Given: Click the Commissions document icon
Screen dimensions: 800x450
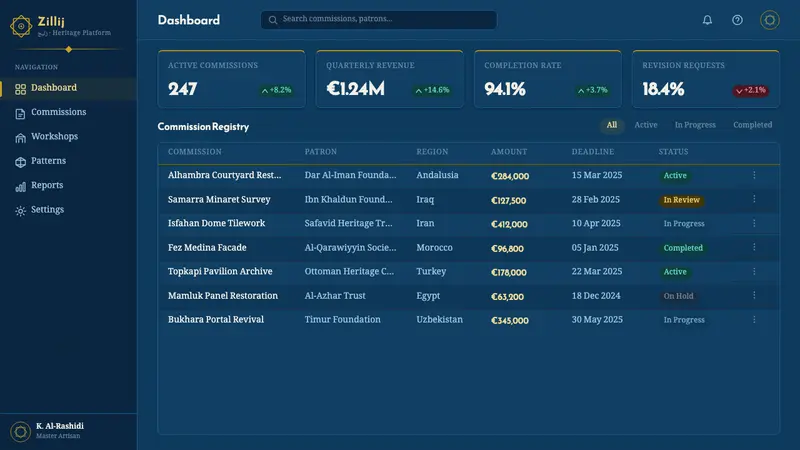Looking at the screenshot, I should 20,114.
